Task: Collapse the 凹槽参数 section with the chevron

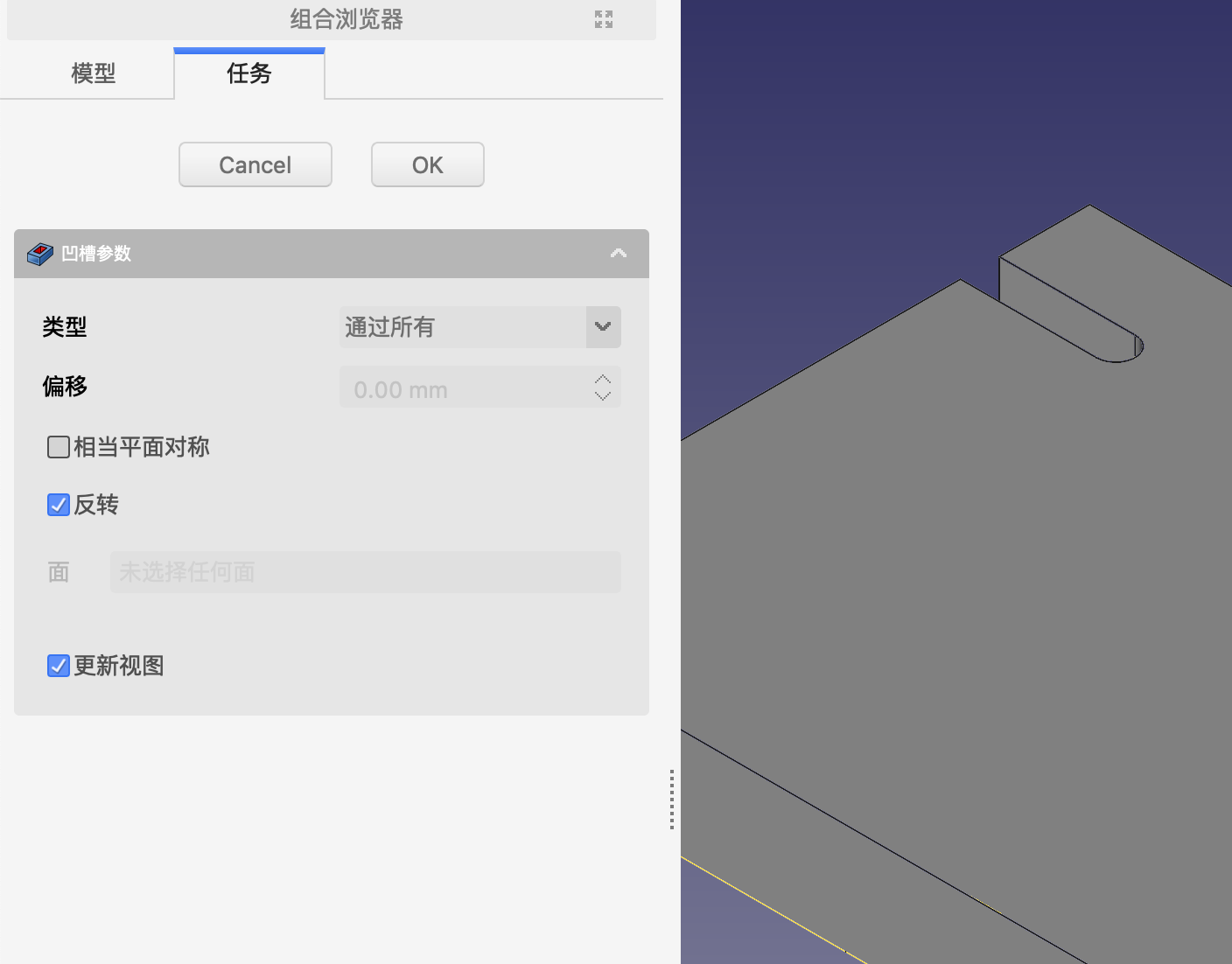Action: click(x=619, y=254)
